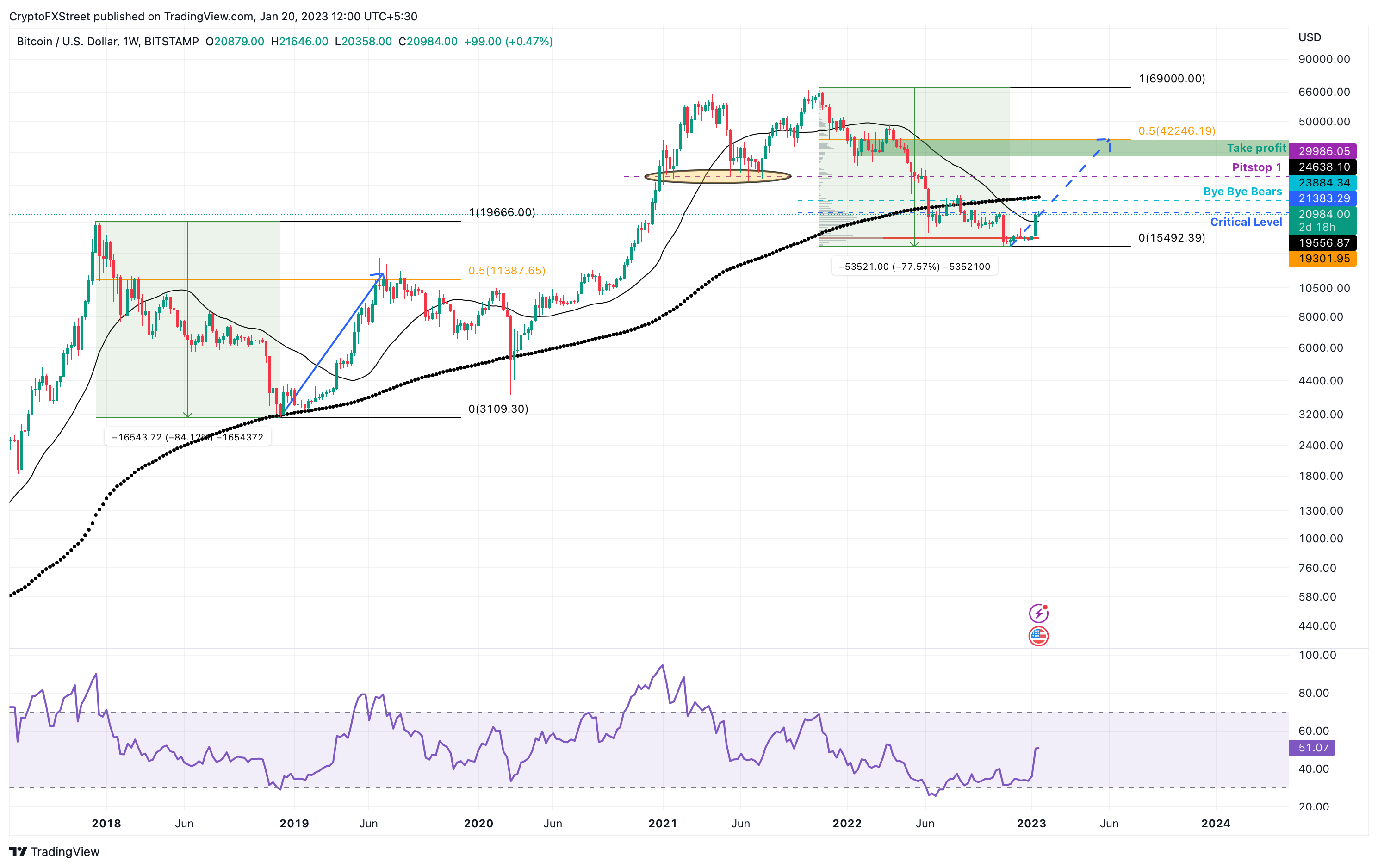Click the TradingView logo at bottom left
The height and width of the screenshot is (868, 1378).
54,851
